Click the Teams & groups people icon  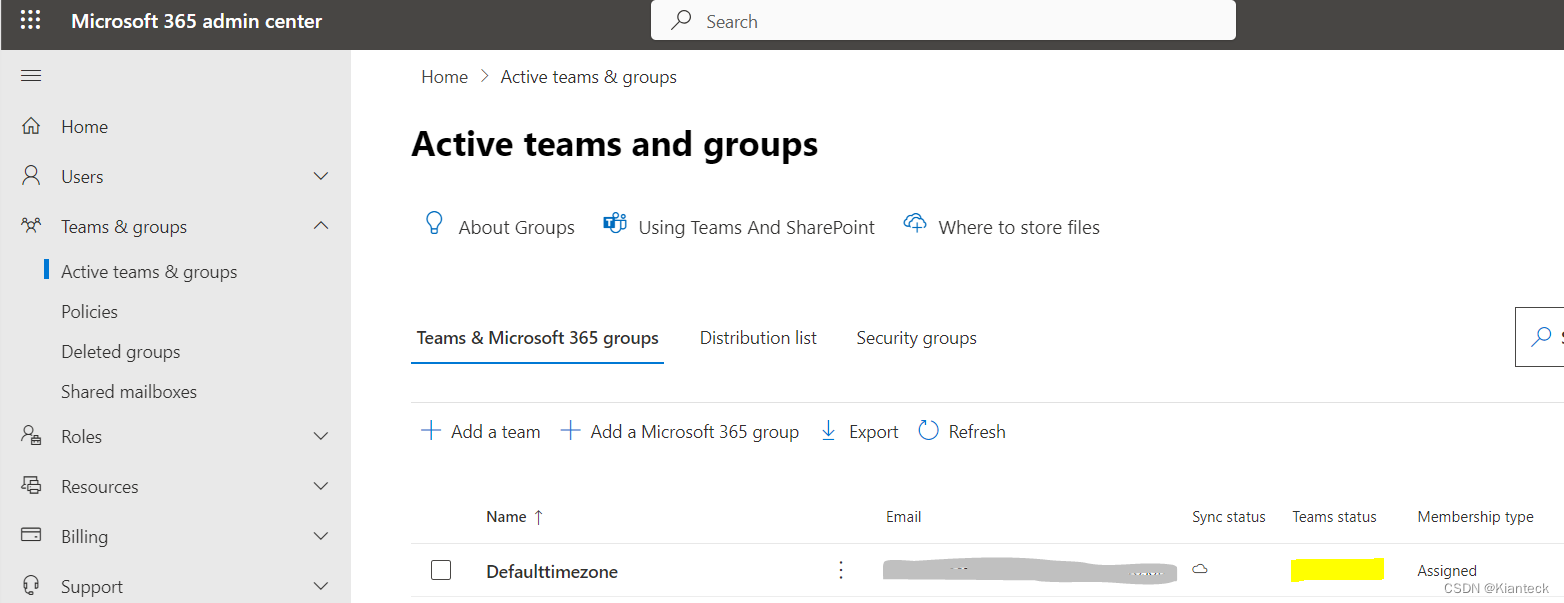(x=31, y=227)
